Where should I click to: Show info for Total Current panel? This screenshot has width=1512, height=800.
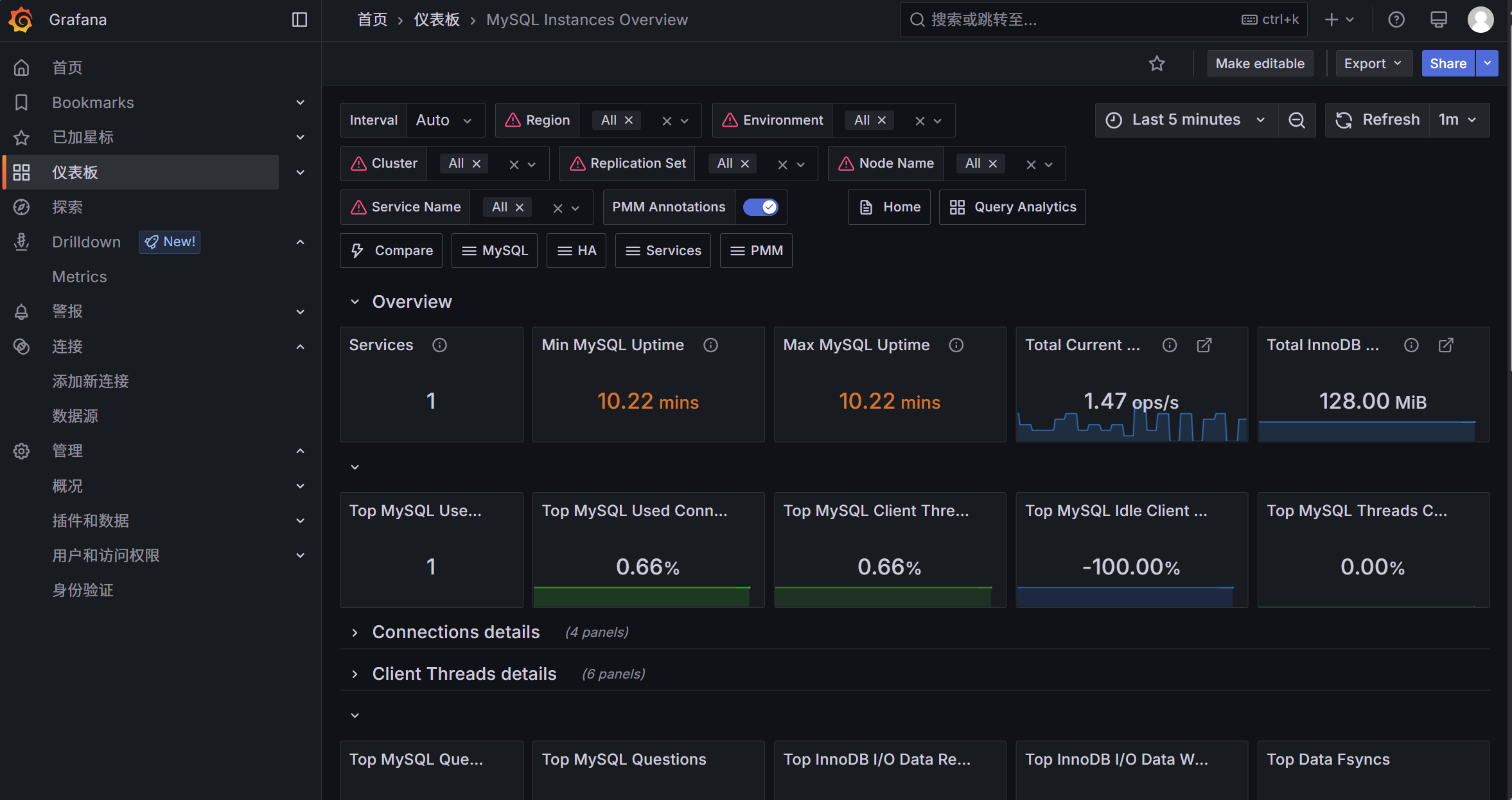pyautogui.click(x=1170, y=345)
